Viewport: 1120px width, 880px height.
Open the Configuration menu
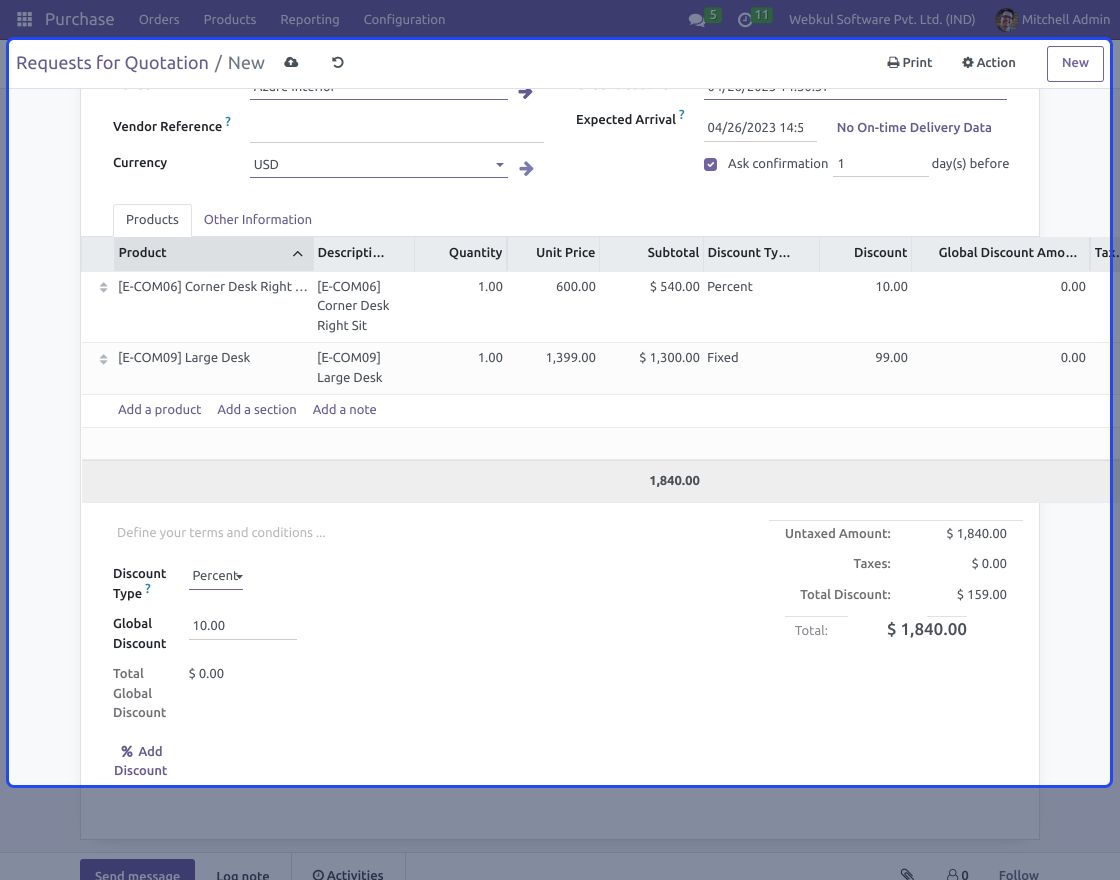[x=404, y=19]
